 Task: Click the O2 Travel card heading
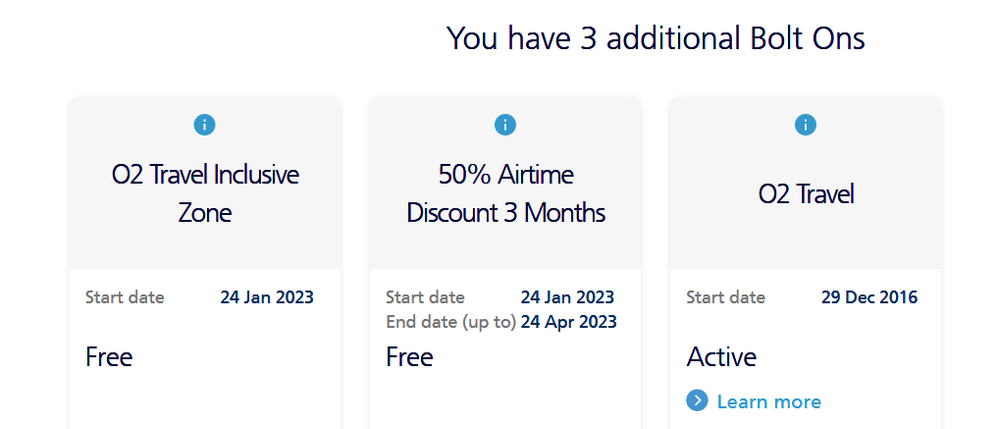pyautogui.click(x=806, y=194)
